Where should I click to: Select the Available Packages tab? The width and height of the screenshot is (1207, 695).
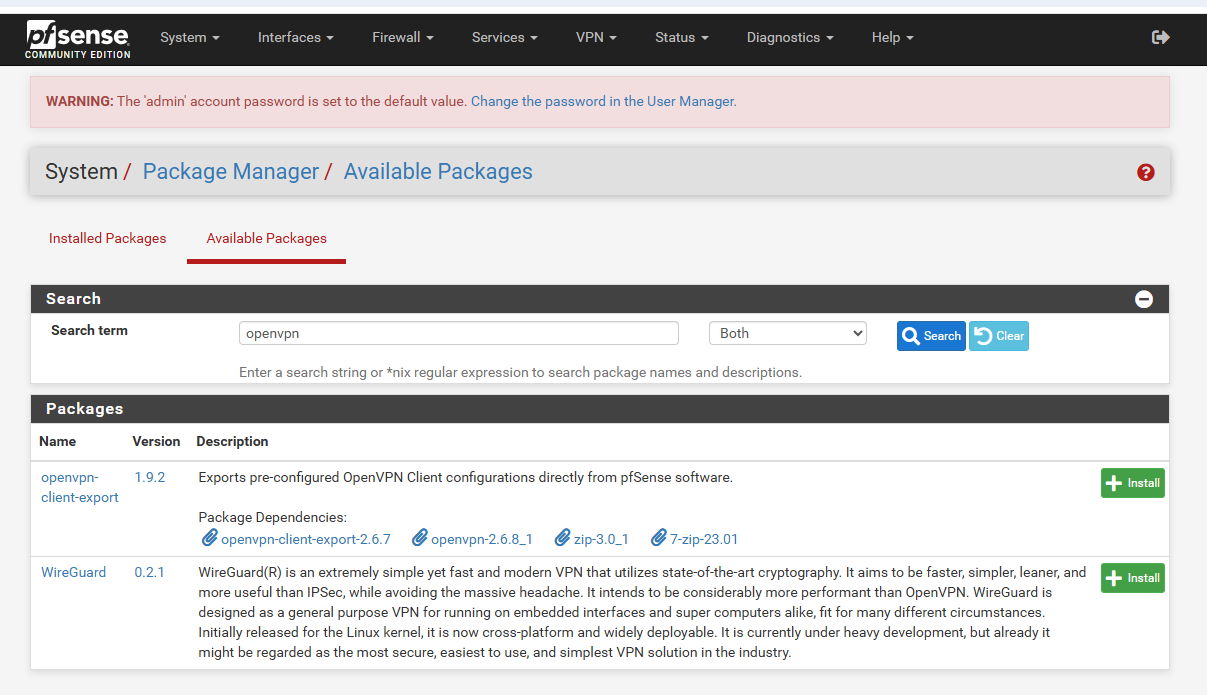tap(267, 238)
